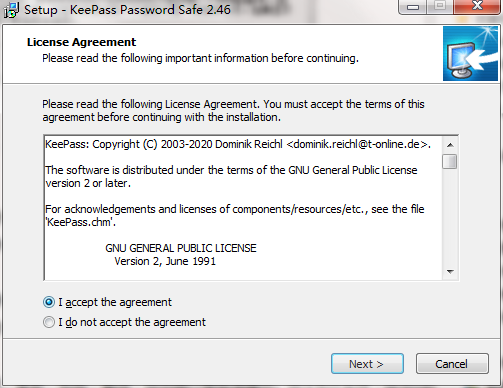
Task: Click the 'I accept the agreement' label text
Action: pos(115,302)
